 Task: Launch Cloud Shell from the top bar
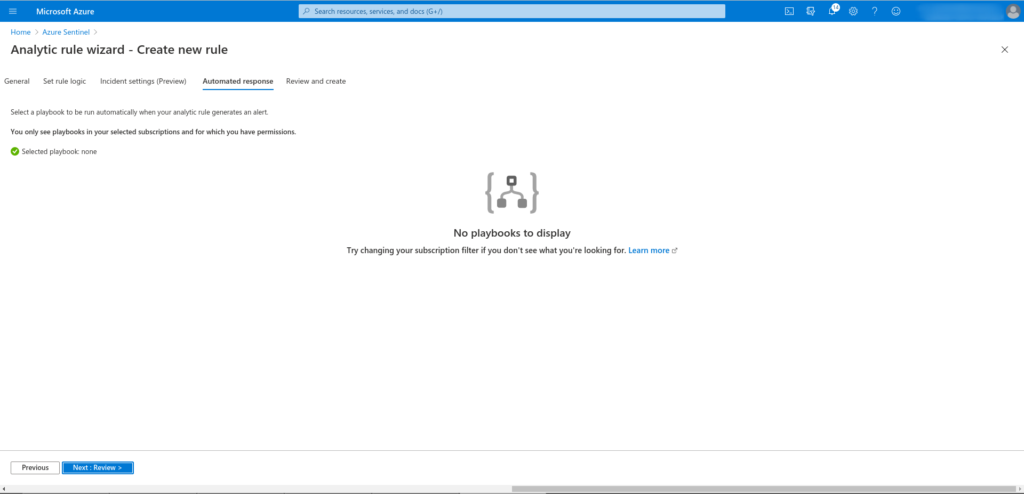coord(789,11)
